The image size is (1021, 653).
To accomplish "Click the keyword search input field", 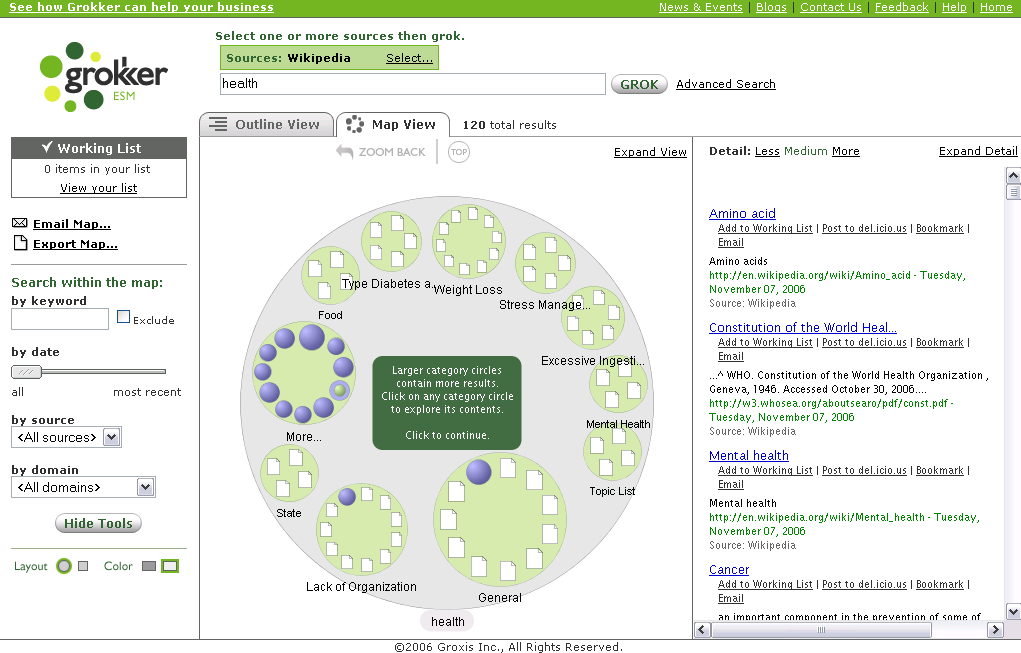I will pos(60,319).
